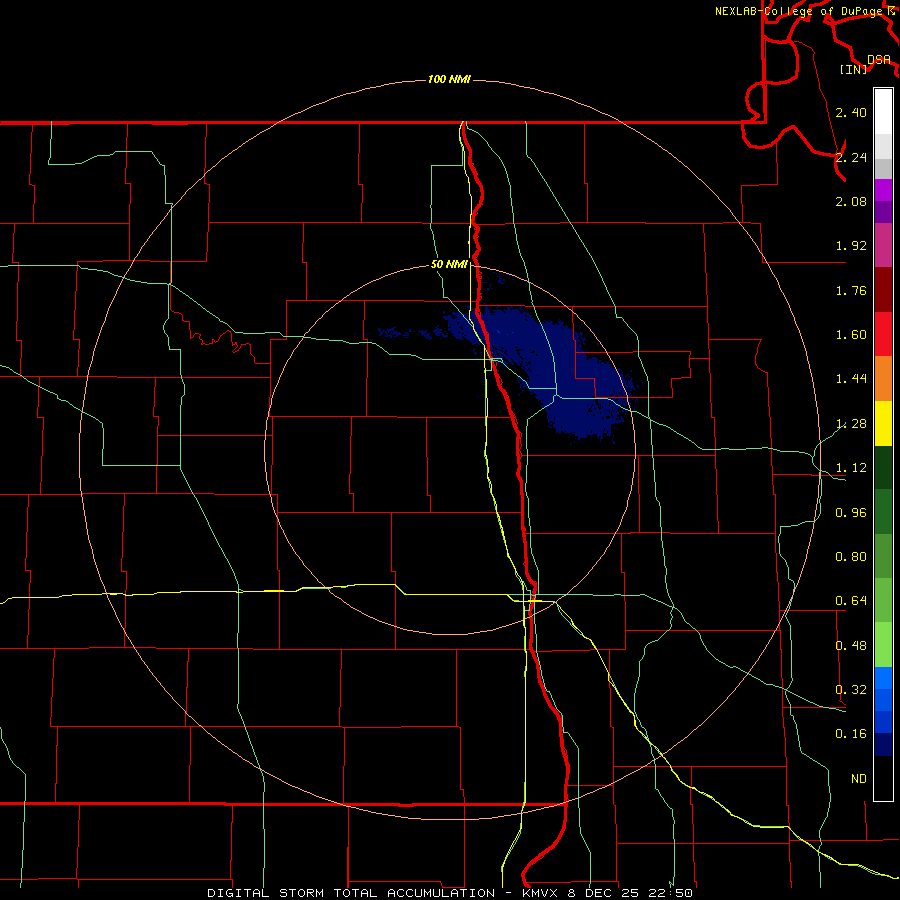The image size is (900, 900).
Task: Click the '50 NMI' range ring label
Action: click(x=449, y=264)
